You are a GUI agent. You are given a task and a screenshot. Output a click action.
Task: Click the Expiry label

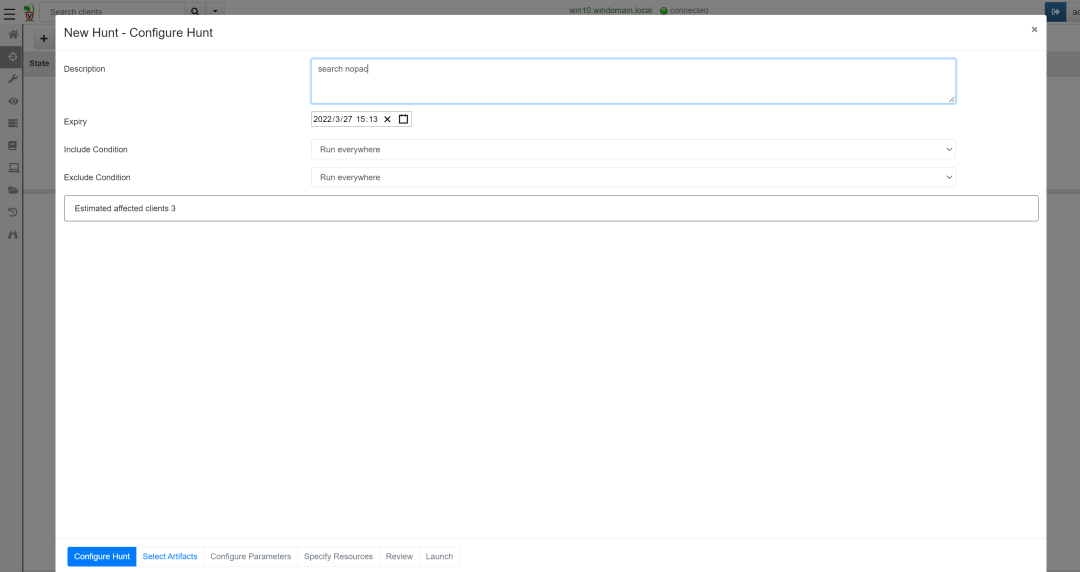[75, 121]
